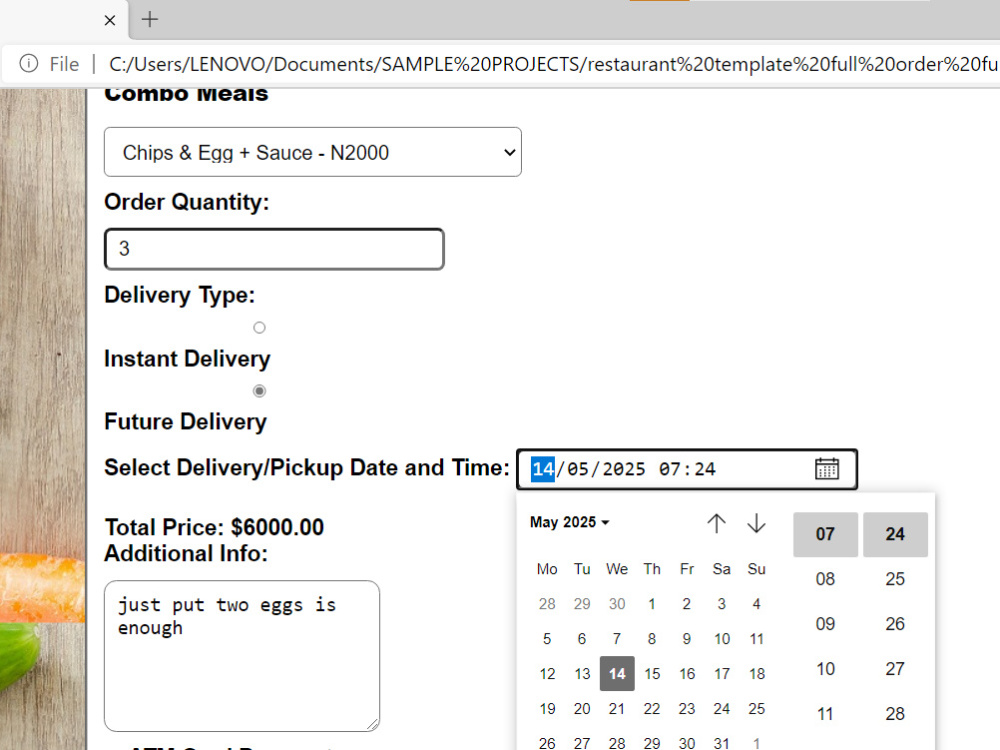The image size is (1000, 750).
Task: Click the Future Delivery label
Action: pyautogui.click(x=185, y=422)
